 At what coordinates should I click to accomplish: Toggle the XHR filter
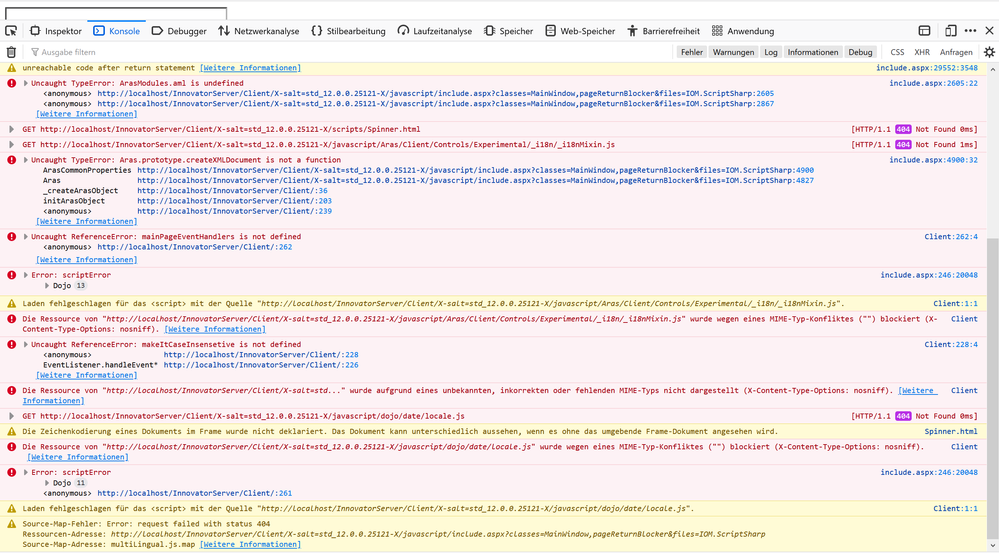pyautogui.click(x=921, y=52)
